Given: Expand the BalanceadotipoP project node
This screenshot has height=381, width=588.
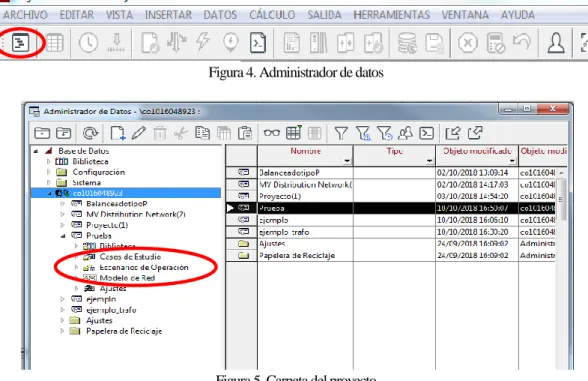Looking at the screenshot, I should click(x=63, y=204).
